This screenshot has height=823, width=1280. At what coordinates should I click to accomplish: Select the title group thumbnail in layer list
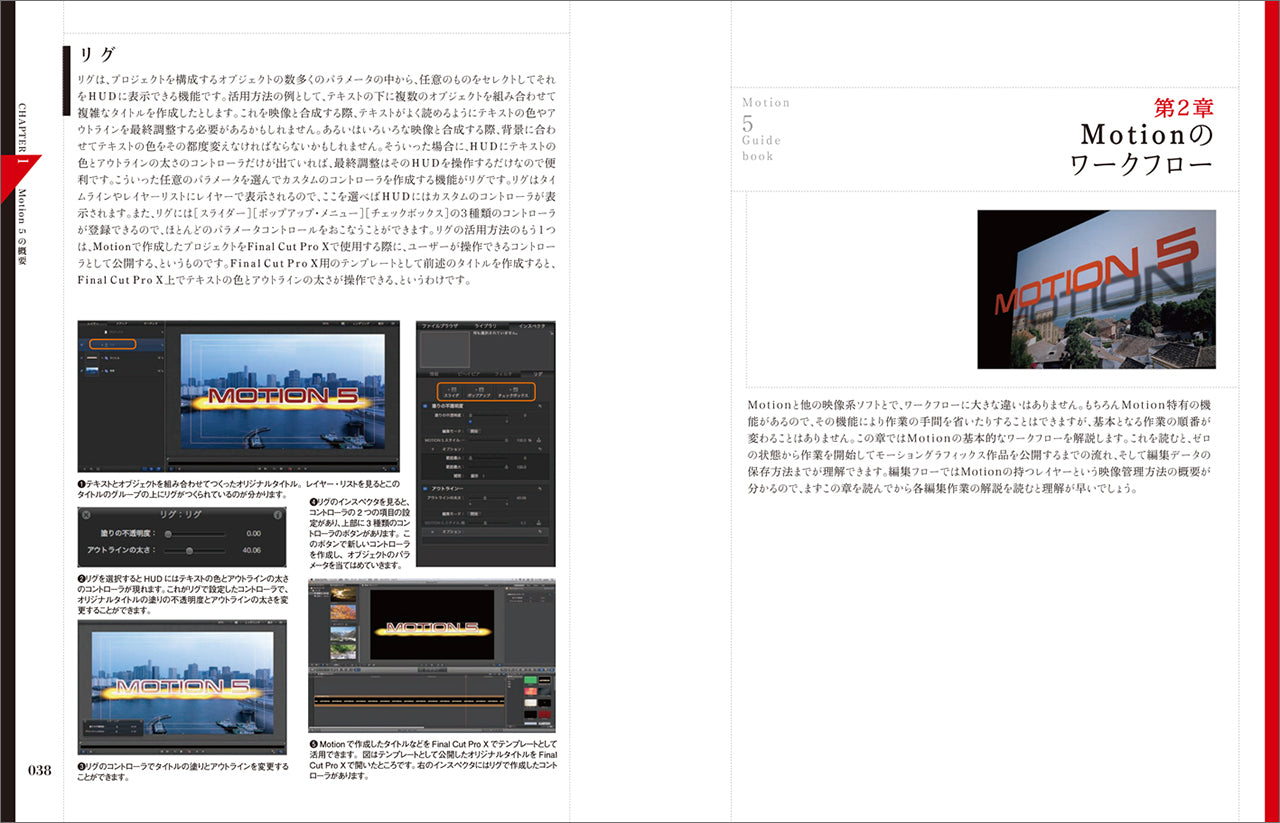coord(92,358)
